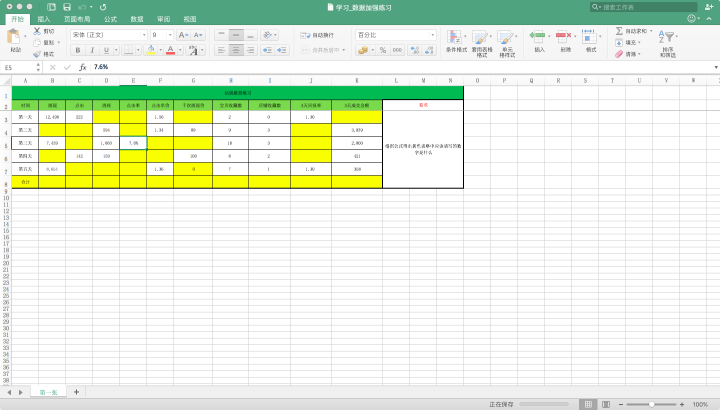Image resolution: width=720 pixels, height=410 pixels.
Task: Open the 插入 ribbon tab
Action: (x=44, y=19)
